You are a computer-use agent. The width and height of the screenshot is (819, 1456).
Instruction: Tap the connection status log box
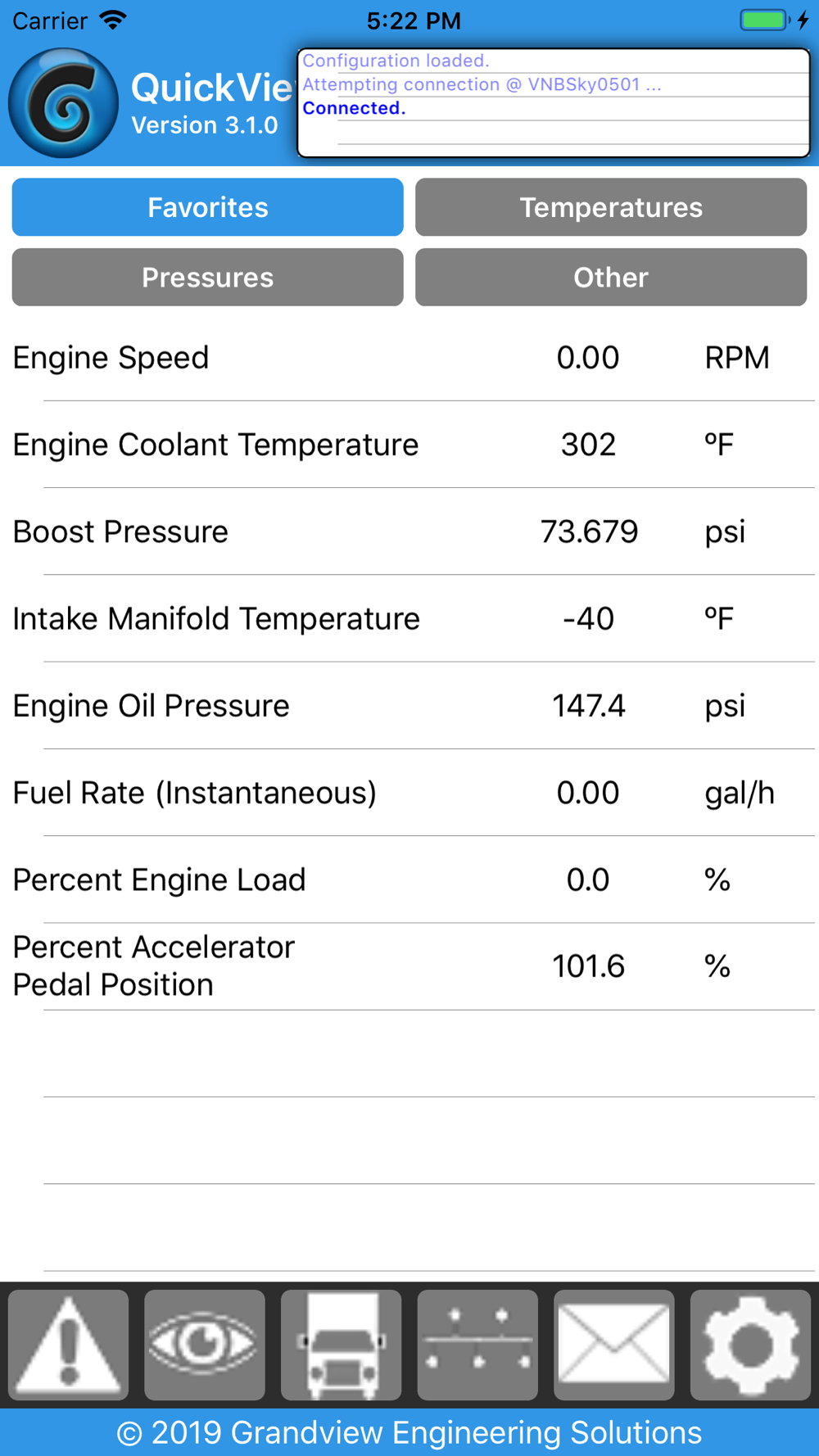[554, 102]
